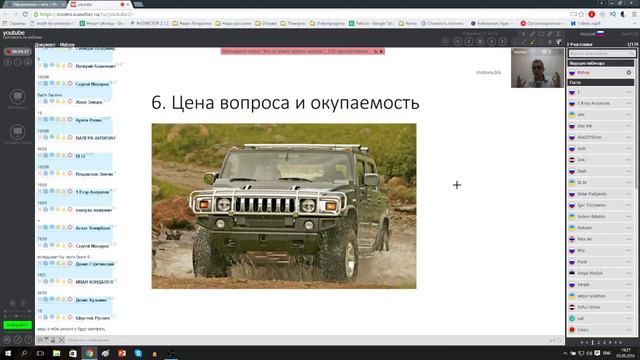Click the presenter webcam video thumbnail
The height and width of the screenshot is (360, 640).
[x=538, y=68]
